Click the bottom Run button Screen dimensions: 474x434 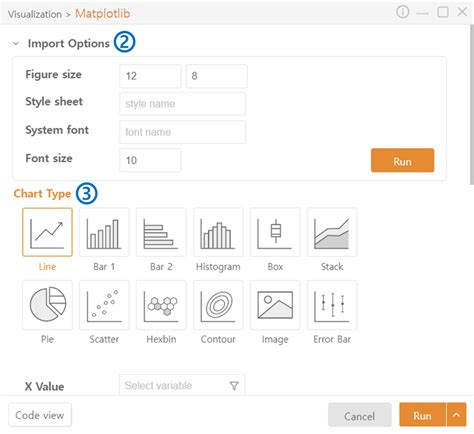coord(422,415)
